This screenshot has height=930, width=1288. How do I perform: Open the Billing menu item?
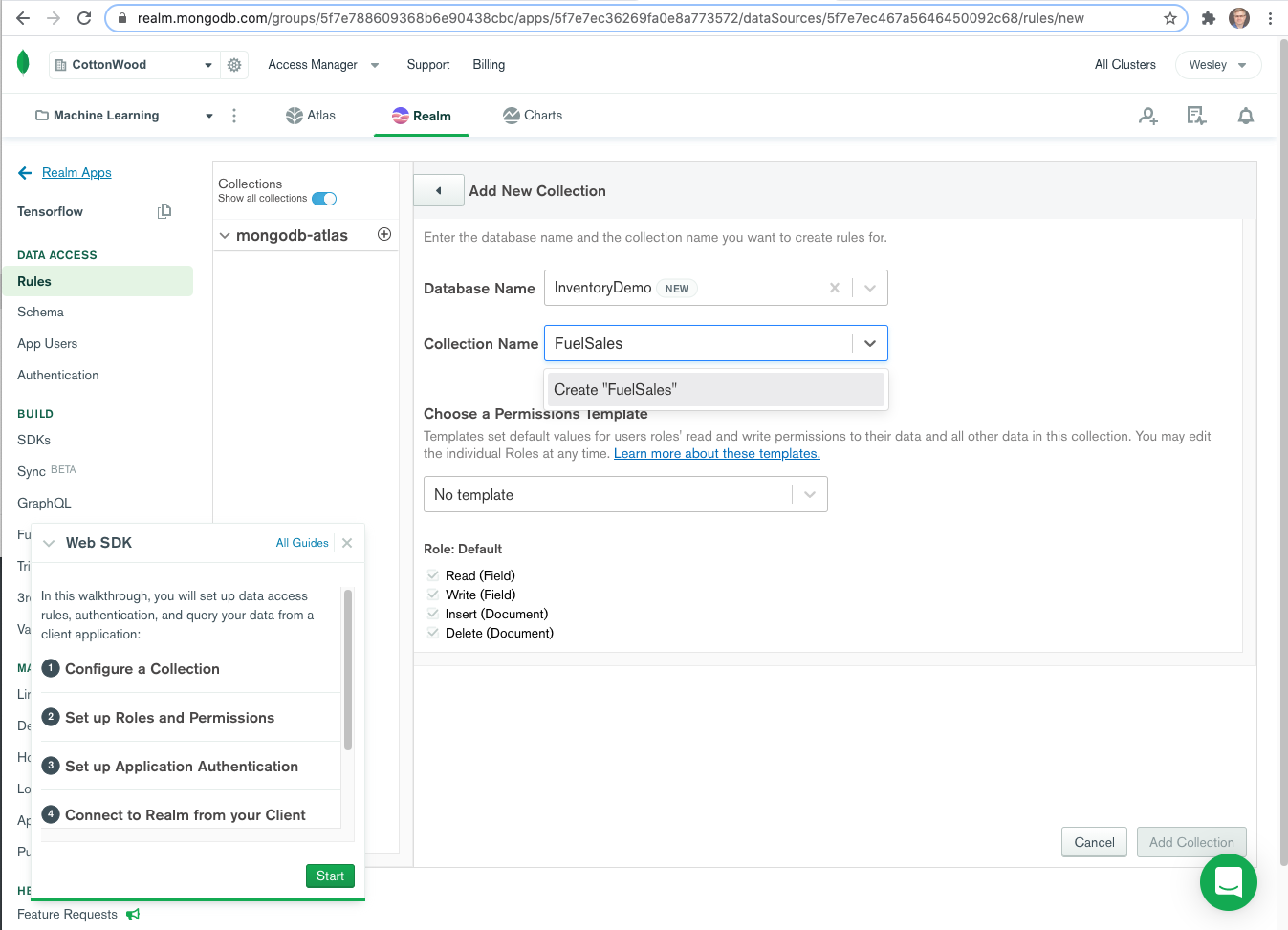point(489,65)
